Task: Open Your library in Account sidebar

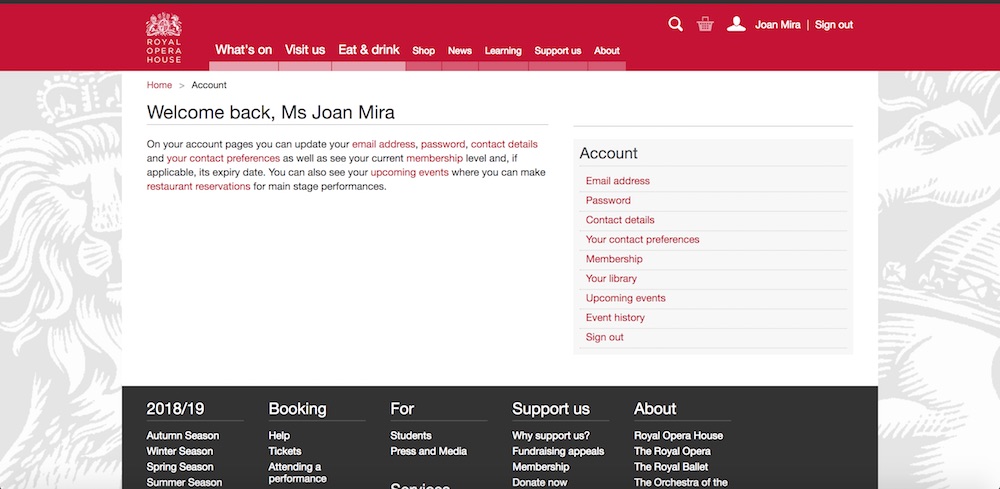Action: click(611, 279)
